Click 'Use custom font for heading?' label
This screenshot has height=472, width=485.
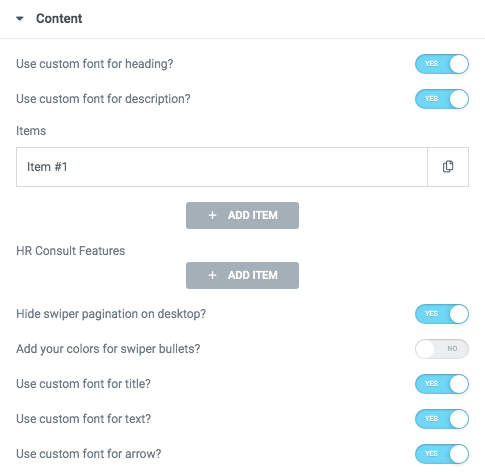click(x=95, y=64)
